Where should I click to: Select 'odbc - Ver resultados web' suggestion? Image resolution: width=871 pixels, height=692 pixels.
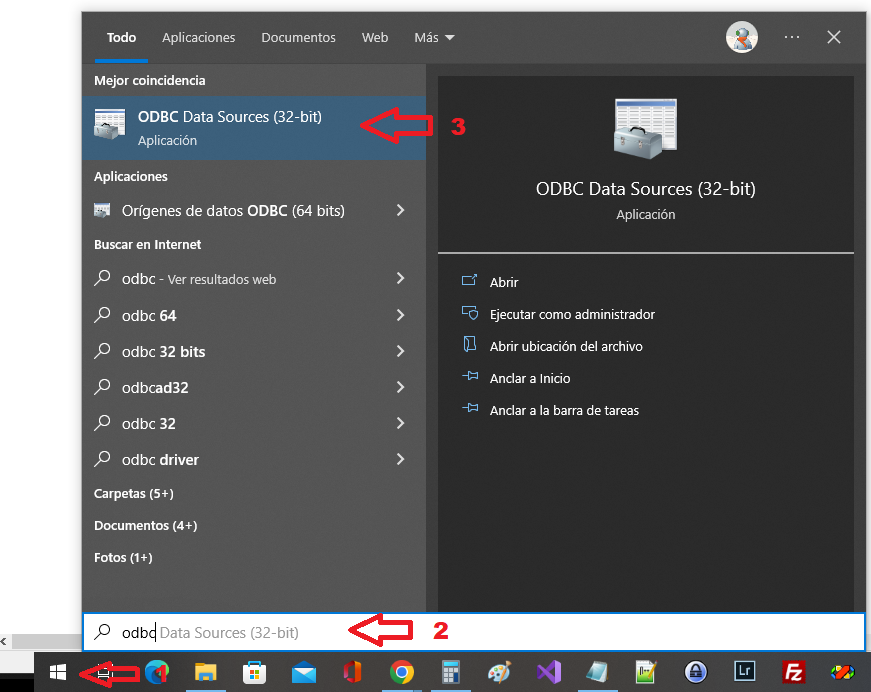click(x=233, y=279)
